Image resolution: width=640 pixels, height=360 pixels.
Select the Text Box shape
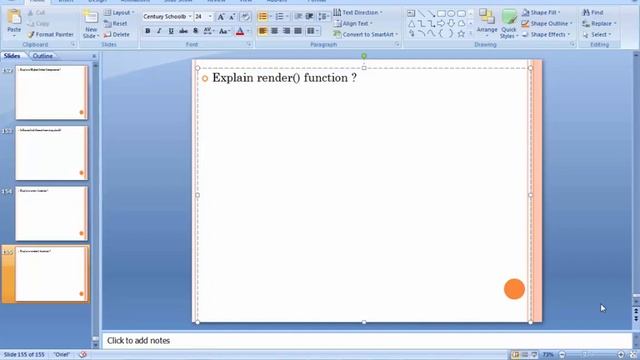pos(411,13)
